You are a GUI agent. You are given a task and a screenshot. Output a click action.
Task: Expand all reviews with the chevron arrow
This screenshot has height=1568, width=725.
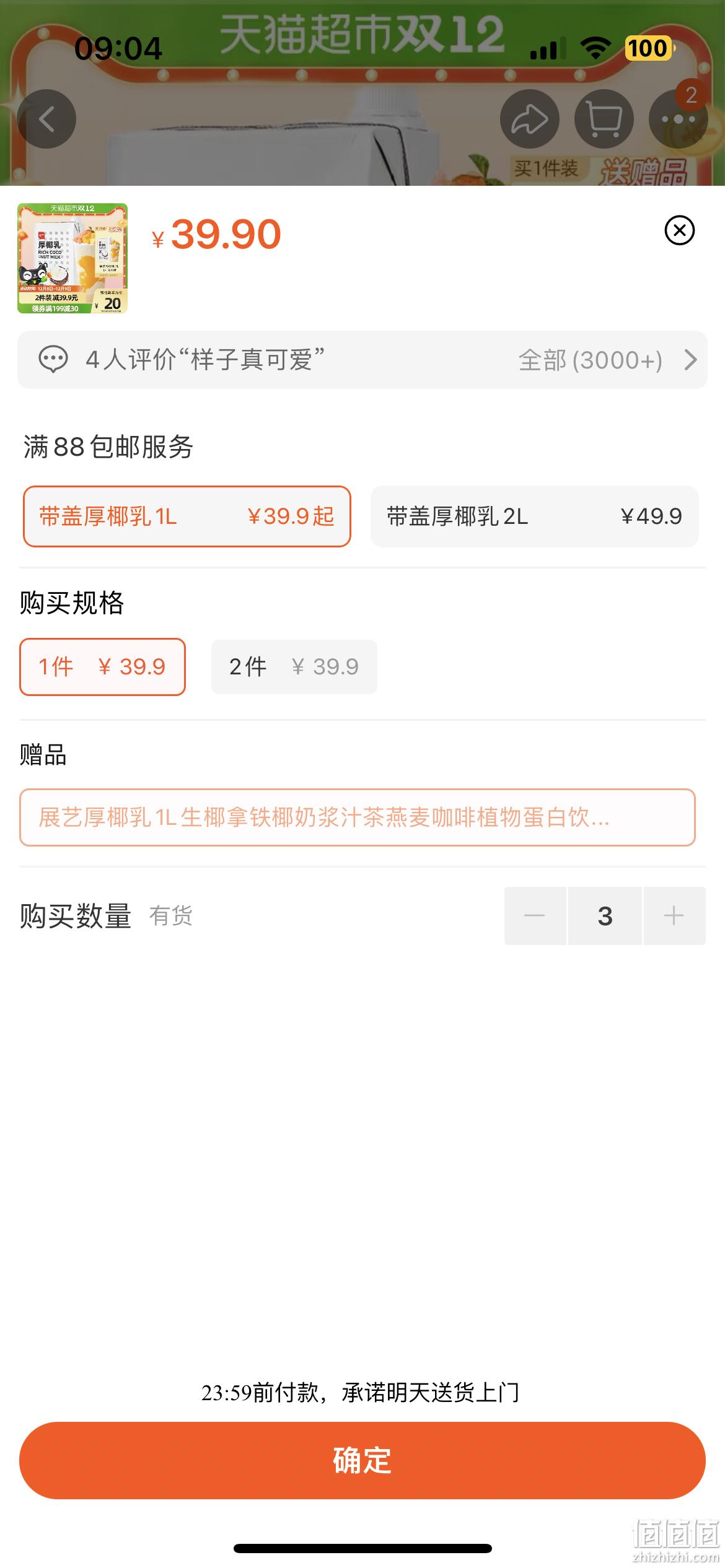(x=690, y=360)
